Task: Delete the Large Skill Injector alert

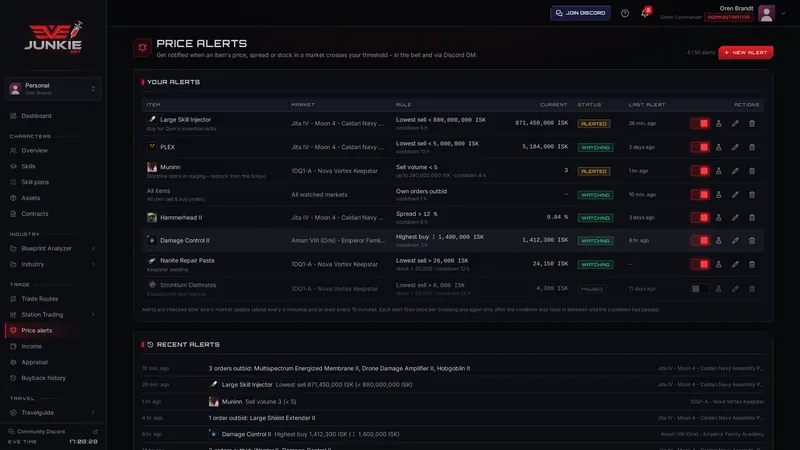Action: tap(752, 123)
